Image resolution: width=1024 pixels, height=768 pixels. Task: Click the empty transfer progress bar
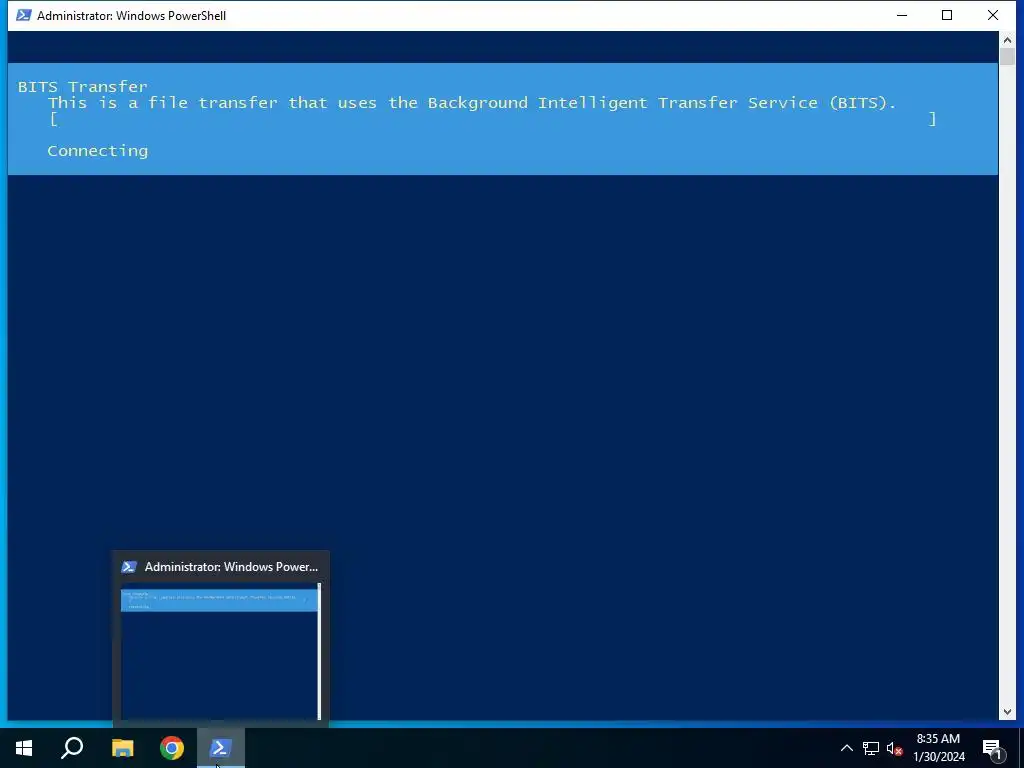pos(493,119)
